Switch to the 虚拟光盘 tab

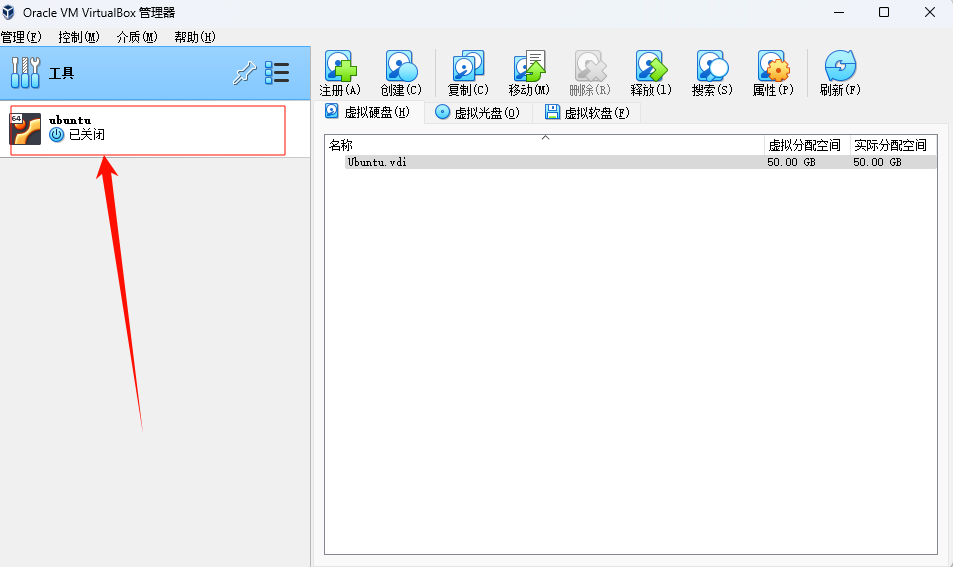477,113
